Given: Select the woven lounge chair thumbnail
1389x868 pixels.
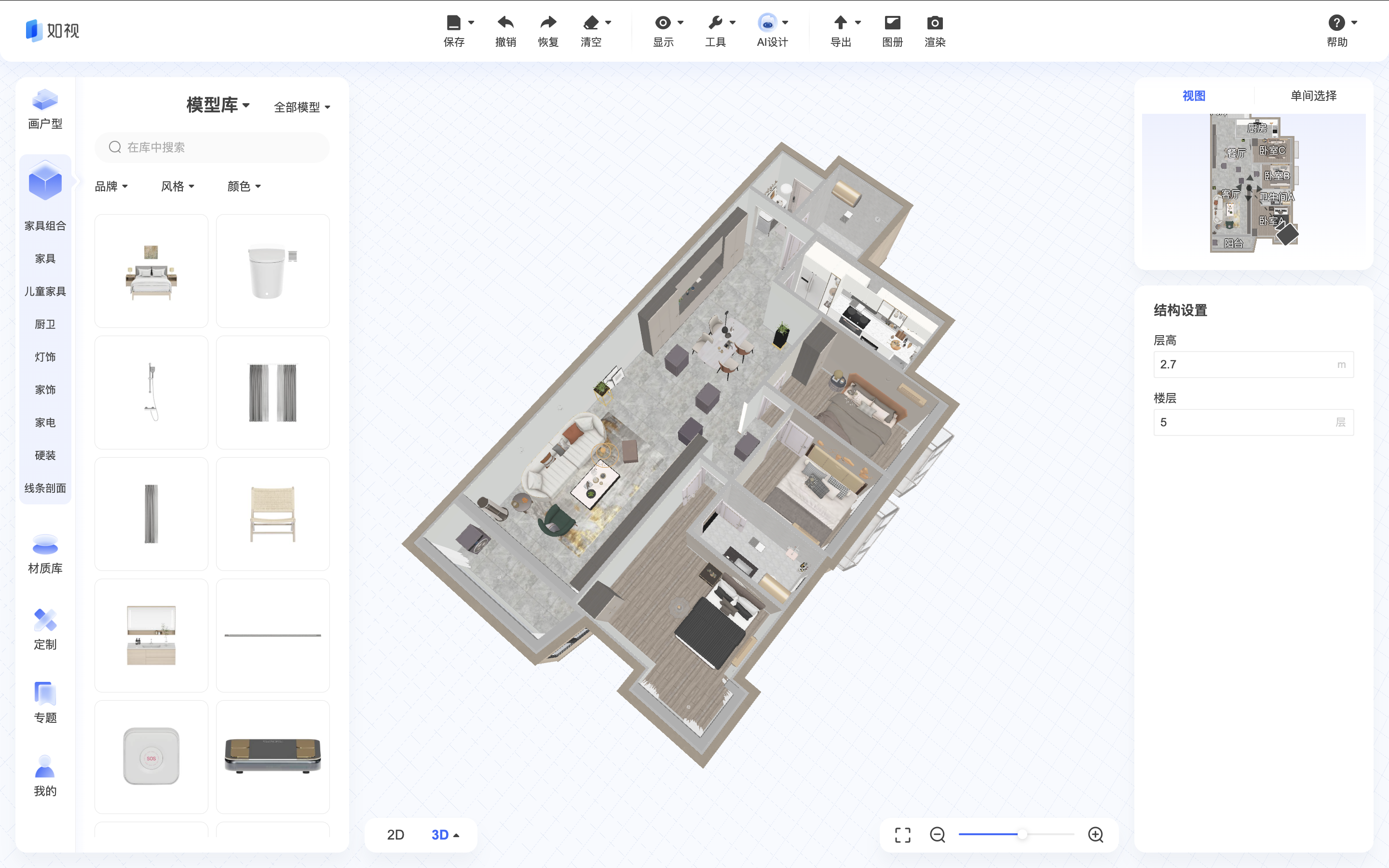Looking at the screenshot, I should click(272, 514).
